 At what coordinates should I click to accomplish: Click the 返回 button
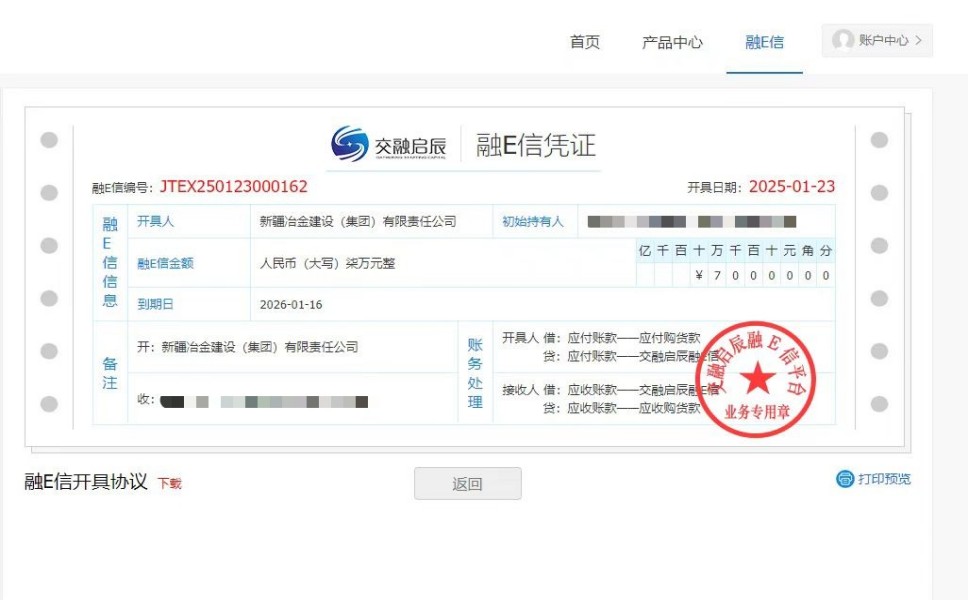pyautogui.click(x=467, y=483)
